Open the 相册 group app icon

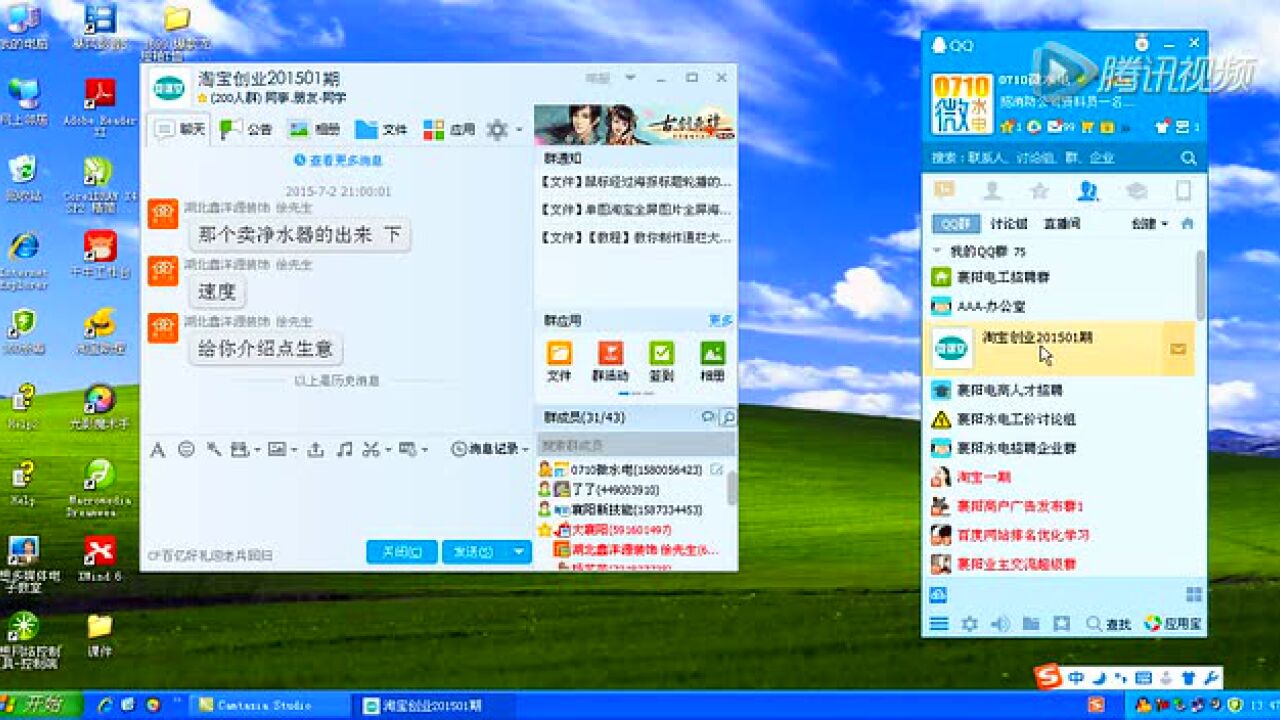(712, 361)
